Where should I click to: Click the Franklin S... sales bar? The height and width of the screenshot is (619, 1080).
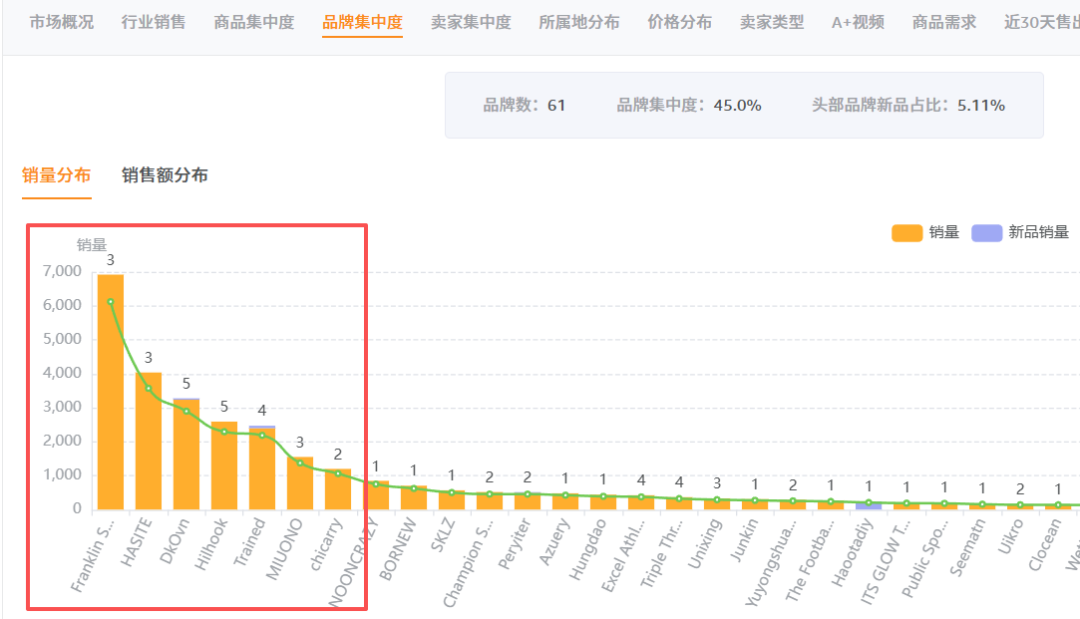[109, 390]
